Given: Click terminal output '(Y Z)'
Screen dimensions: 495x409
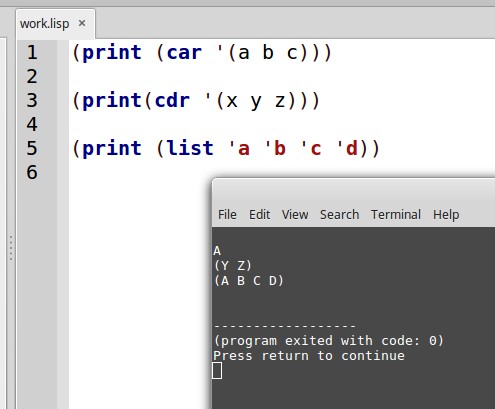Looking at the screenshot, I should click(233, 266).
